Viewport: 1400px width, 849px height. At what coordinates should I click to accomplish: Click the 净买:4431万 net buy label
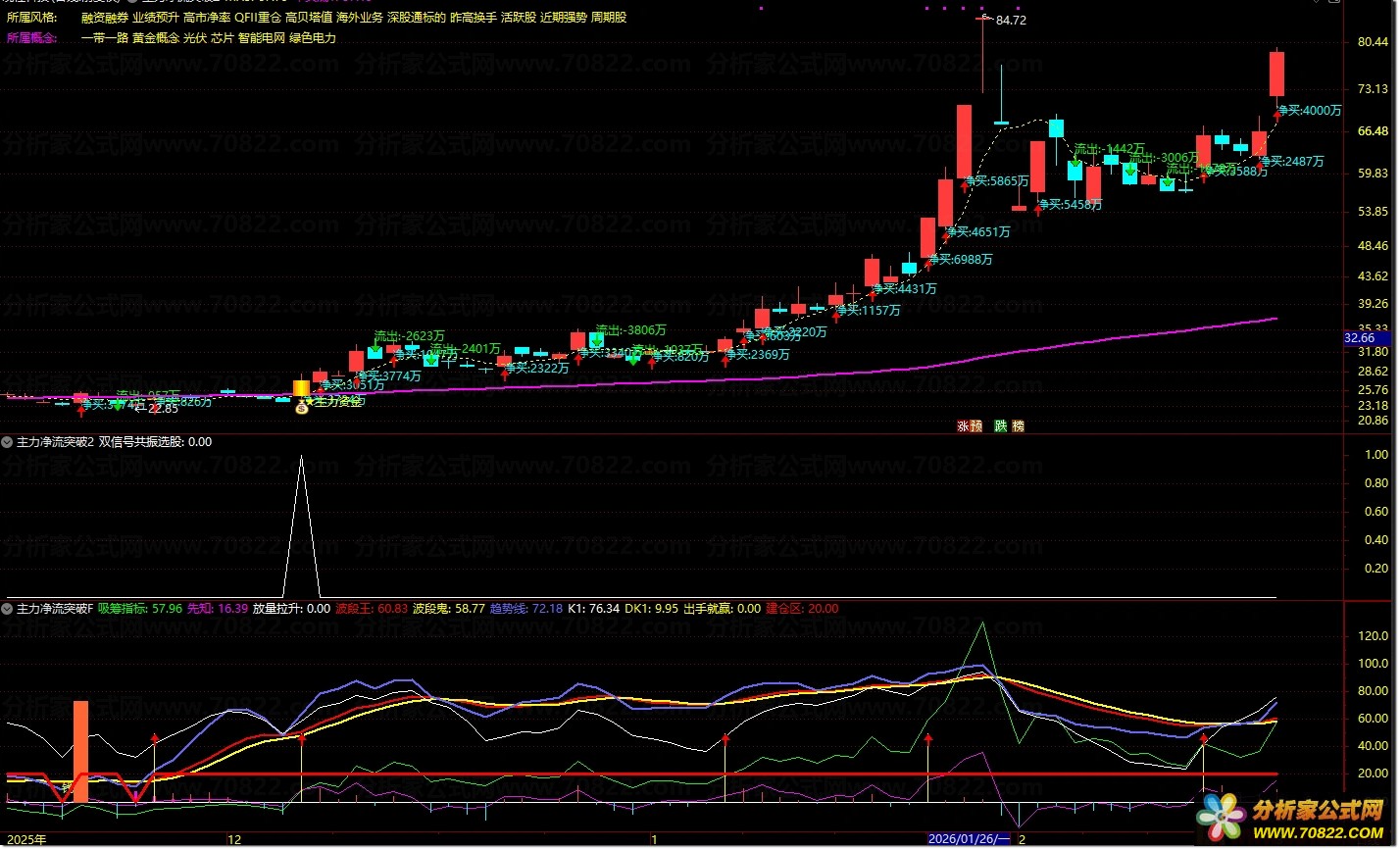905,288
